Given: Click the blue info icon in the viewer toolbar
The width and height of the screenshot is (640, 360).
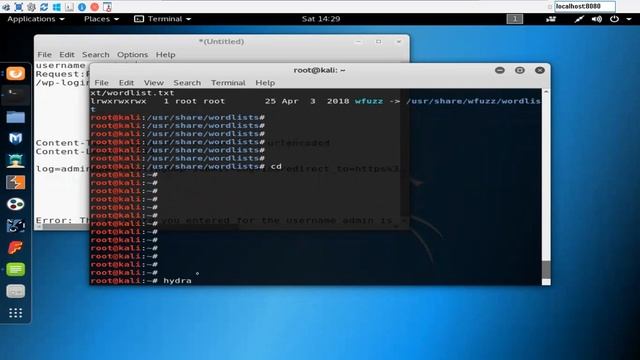Looking at the screenshot, I should pos(82,7).
